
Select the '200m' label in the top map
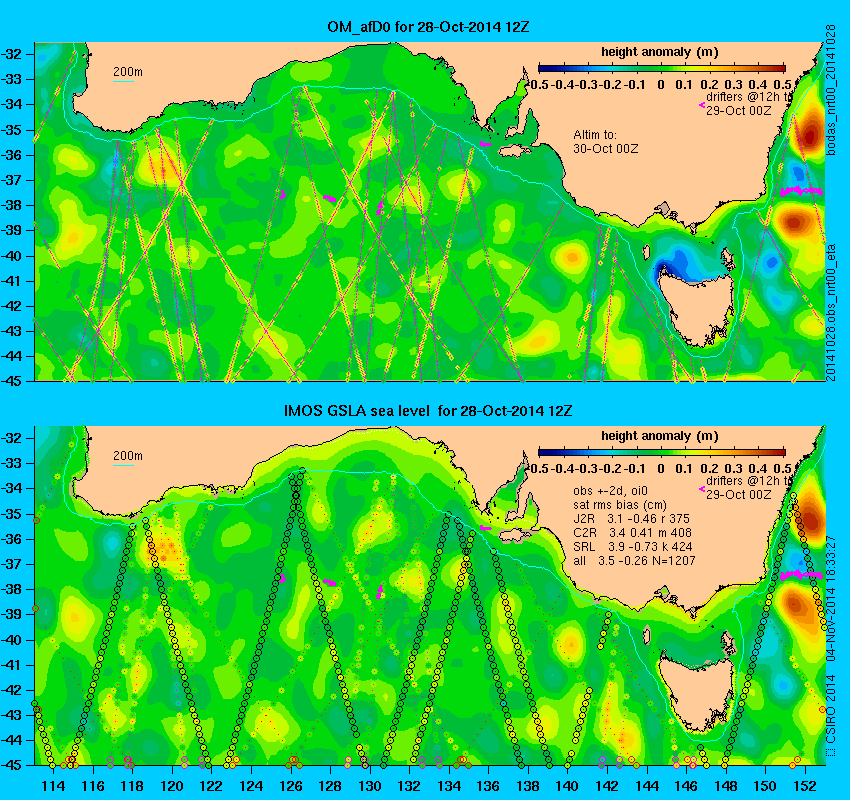coord(127,72)
